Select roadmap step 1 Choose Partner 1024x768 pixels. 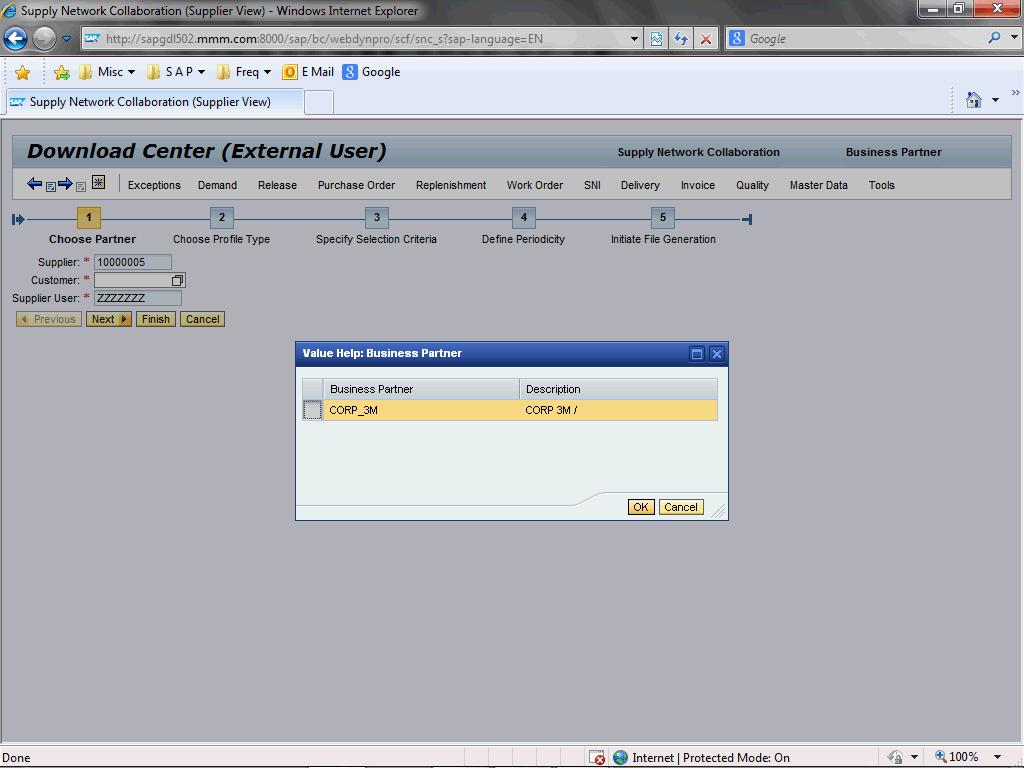[89, 217]
